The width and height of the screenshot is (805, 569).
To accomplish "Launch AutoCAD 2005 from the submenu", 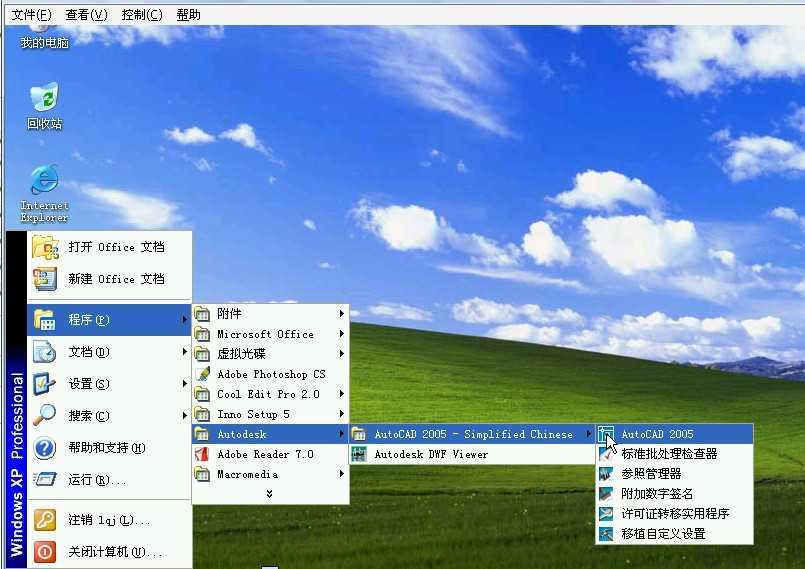I will click(675, 434).
